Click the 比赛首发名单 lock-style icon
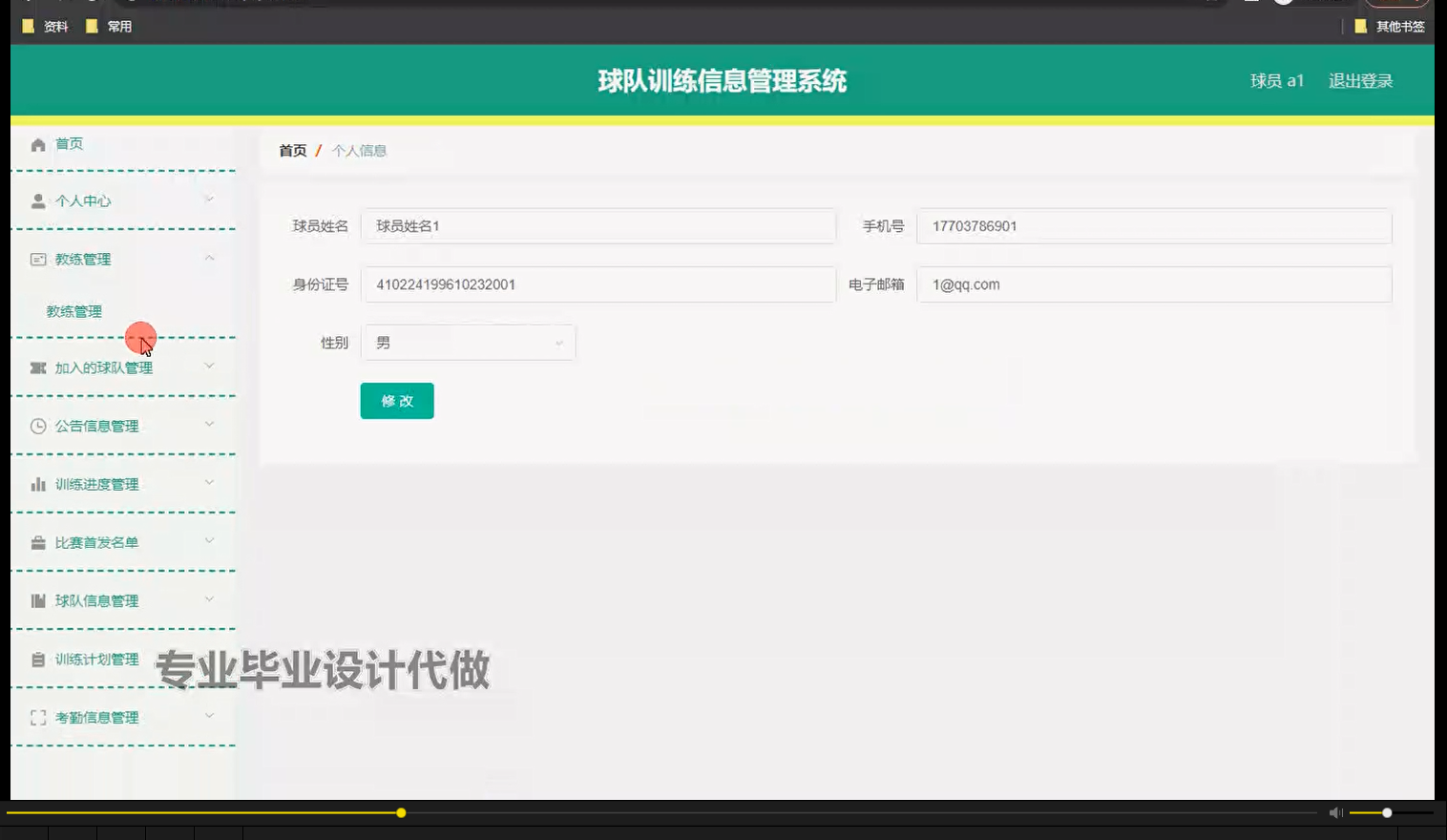The image size is (1447, 840). [x=38, y=542]
